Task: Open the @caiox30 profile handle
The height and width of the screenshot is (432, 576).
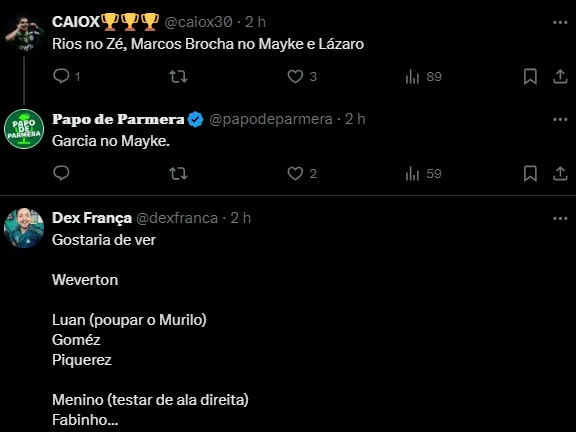Action: pos(198,22)
